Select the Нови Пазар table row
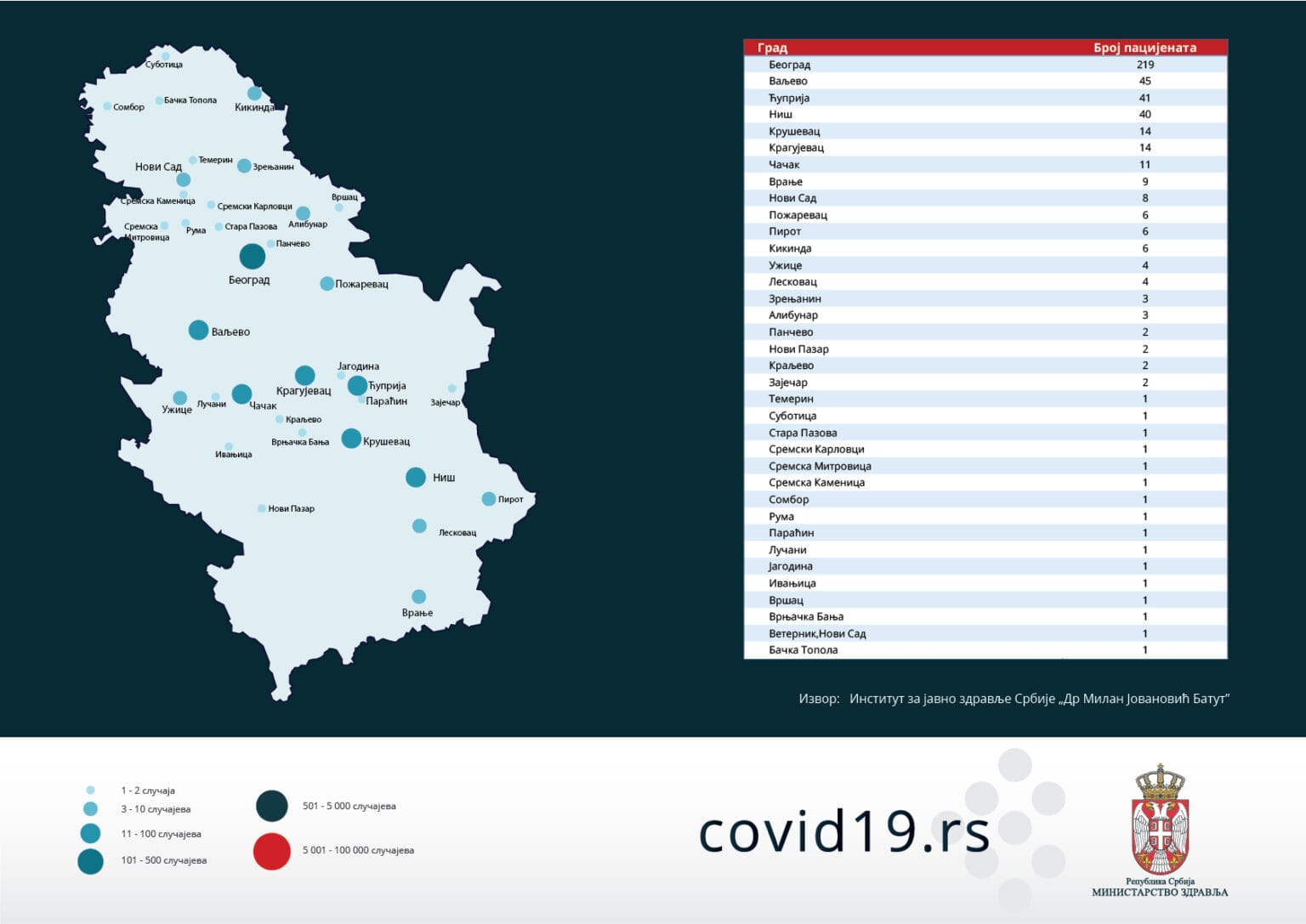Image resolution: width=1306 pixels, height=924 pixels. 985,349
